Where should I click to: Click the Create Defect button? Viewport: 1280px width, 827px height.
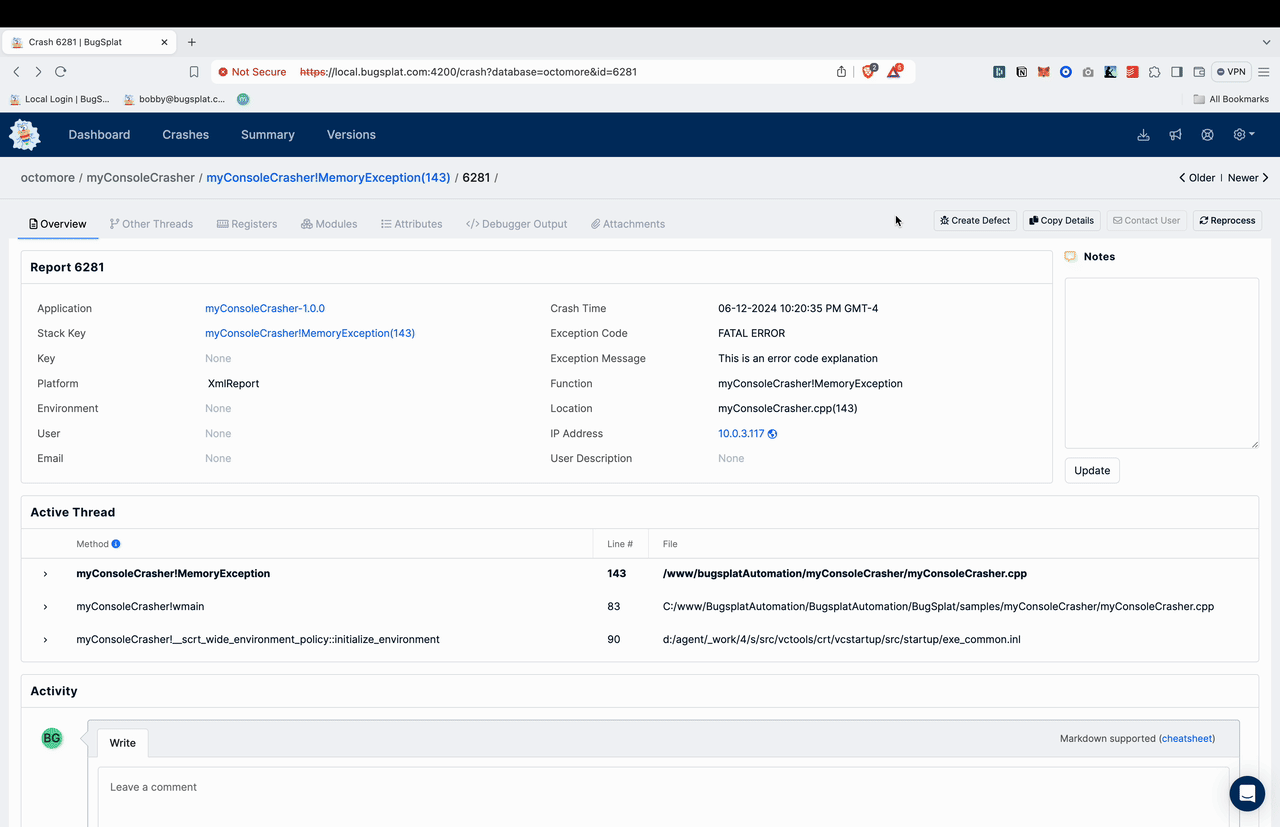pyautogui.click(x=975, y=220)
